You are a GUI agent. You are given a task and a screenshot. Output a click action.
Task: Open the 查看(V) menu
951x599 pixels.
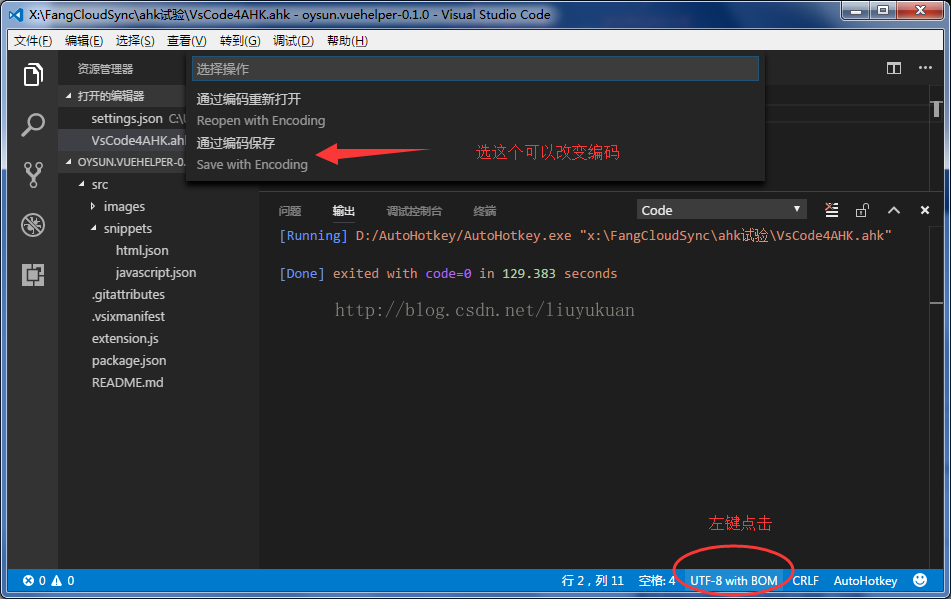click(187, 41)
